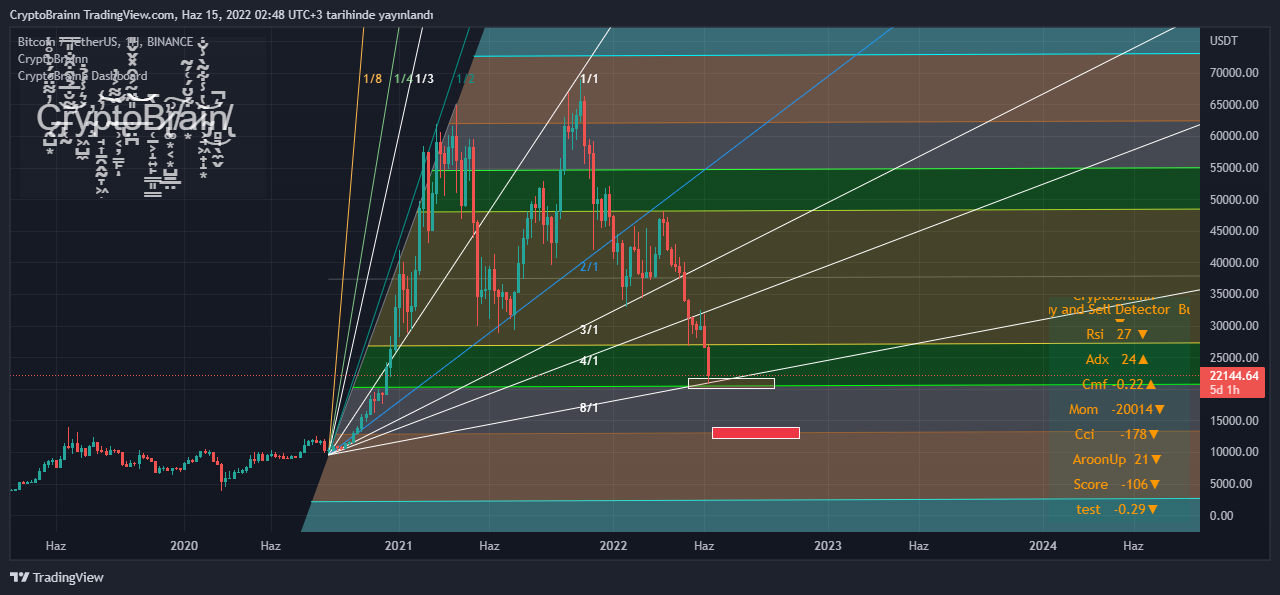Screen dimensions: 1280x595
Task: Click the Haz label between 2023 and 2024
Action: [x=919, y=545]
